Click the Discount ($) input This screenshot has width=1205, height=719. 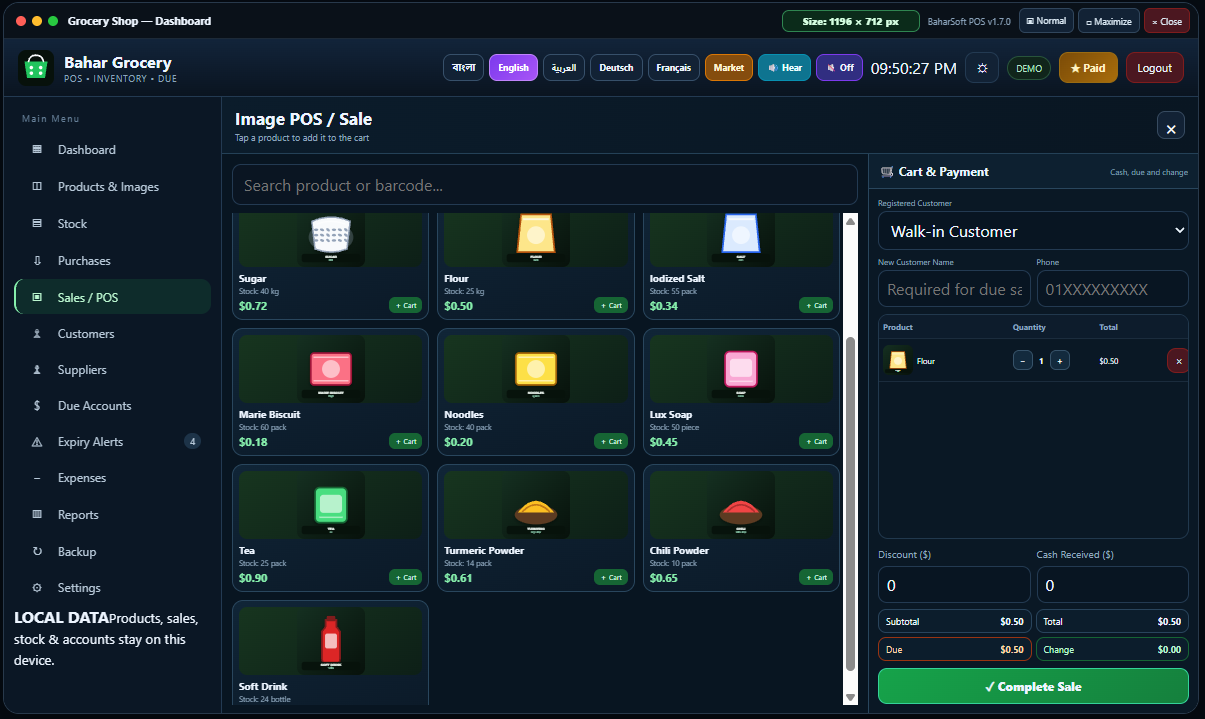tap(954, 585)
